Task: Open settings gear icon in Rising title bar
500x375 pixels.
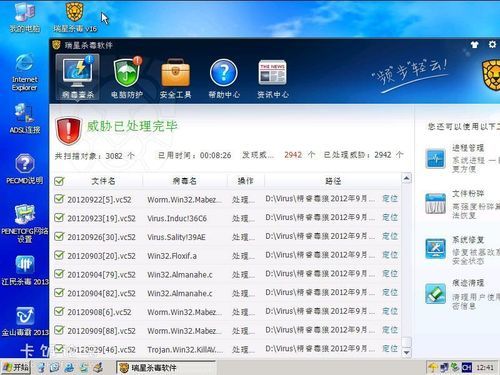Action: pyautogui.click(x=492, y=44)
